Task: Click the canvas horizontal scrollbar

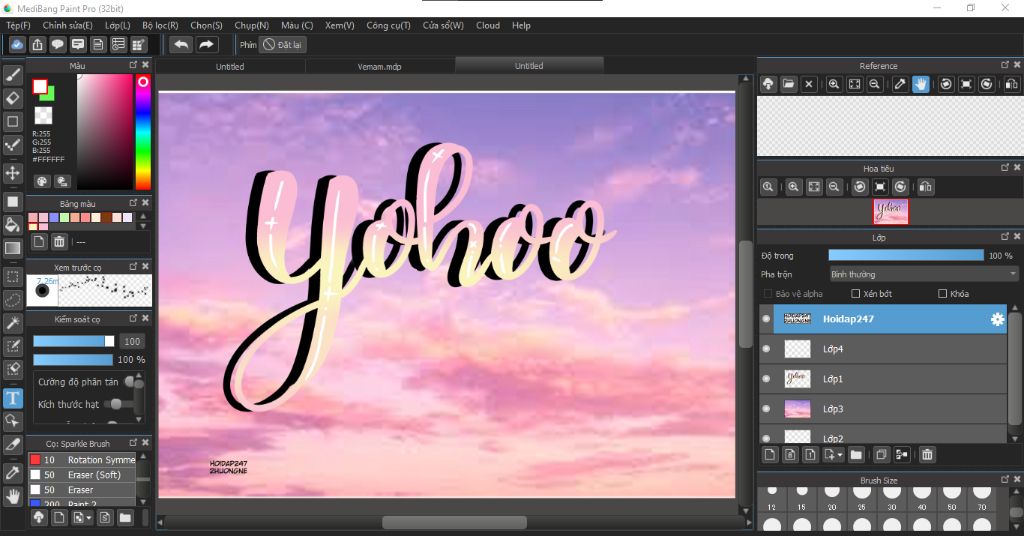Action: [454, 522]
